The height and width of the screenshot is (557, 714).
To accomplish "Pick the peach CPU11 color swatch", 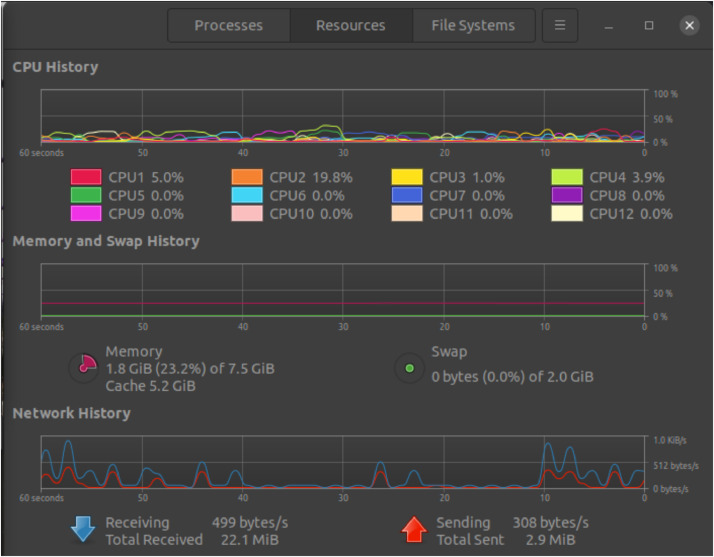I will coord(407,213).
